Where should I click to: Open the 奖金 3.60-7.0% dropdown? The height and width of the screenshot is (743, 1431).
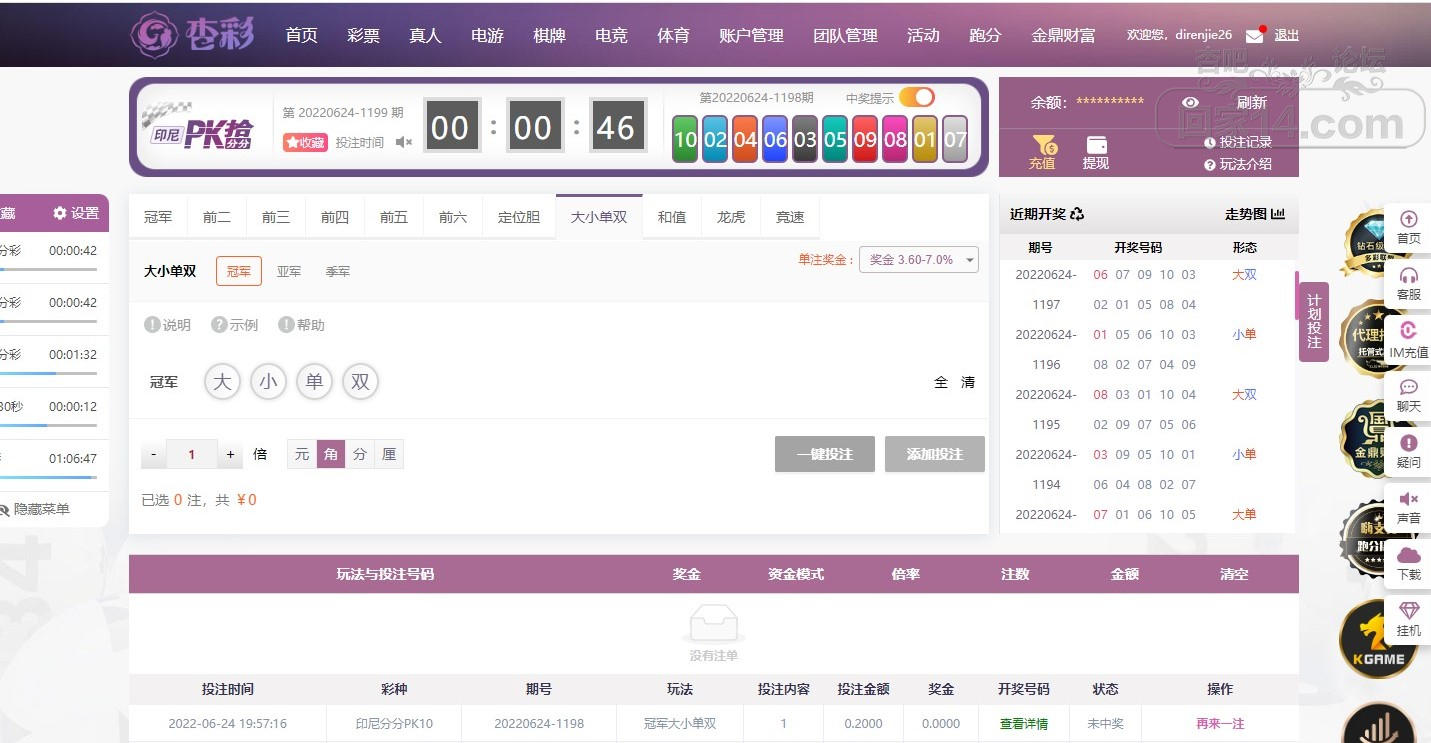tap(919, 260)
